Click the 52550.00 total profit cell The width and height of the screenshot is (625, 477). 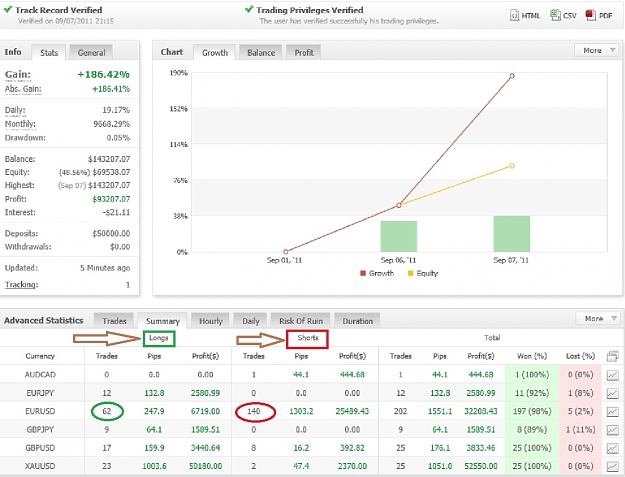tap(480, 466)
